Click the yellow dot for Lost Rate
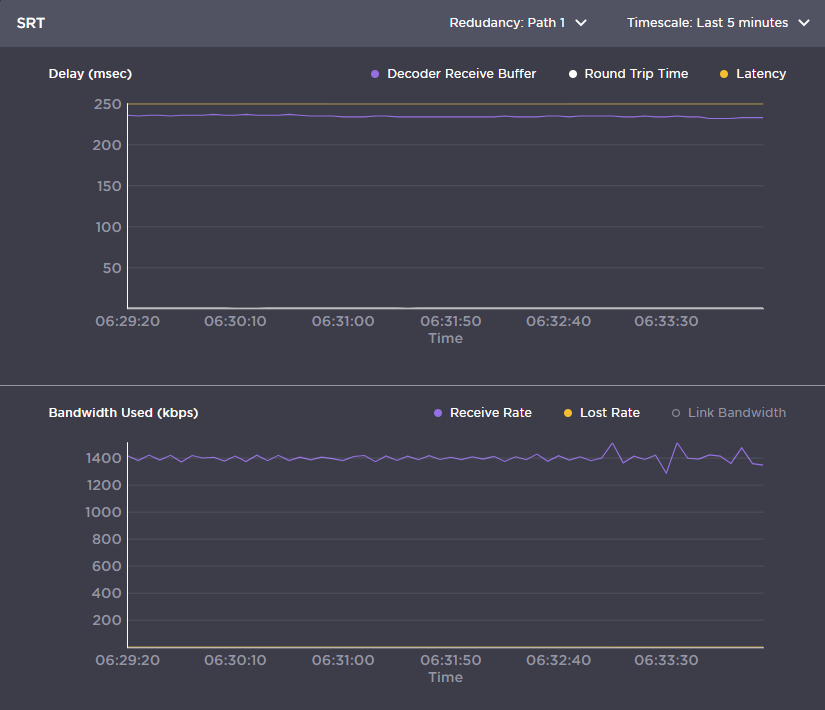 coord(568,413)
